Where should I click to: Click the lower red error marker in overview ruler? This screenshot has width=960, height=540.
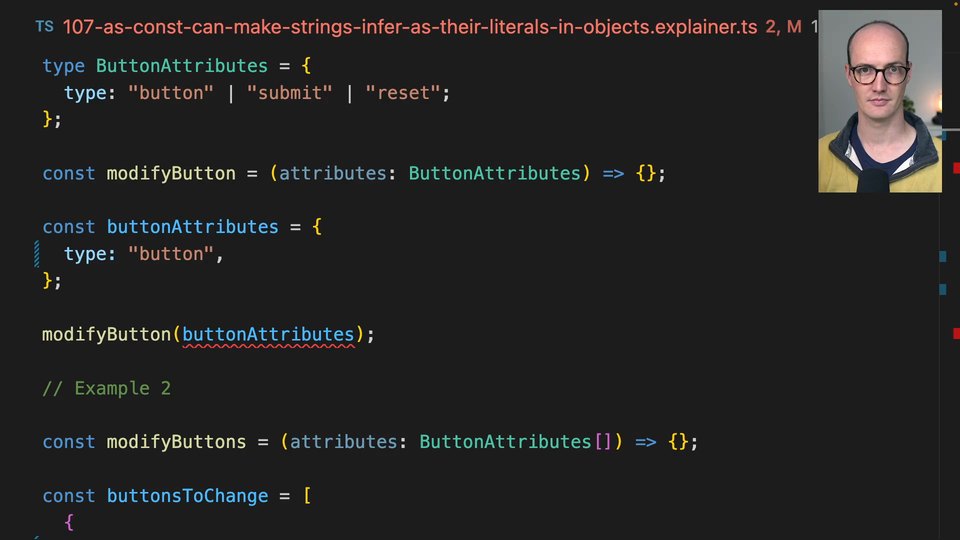point(956,333)
